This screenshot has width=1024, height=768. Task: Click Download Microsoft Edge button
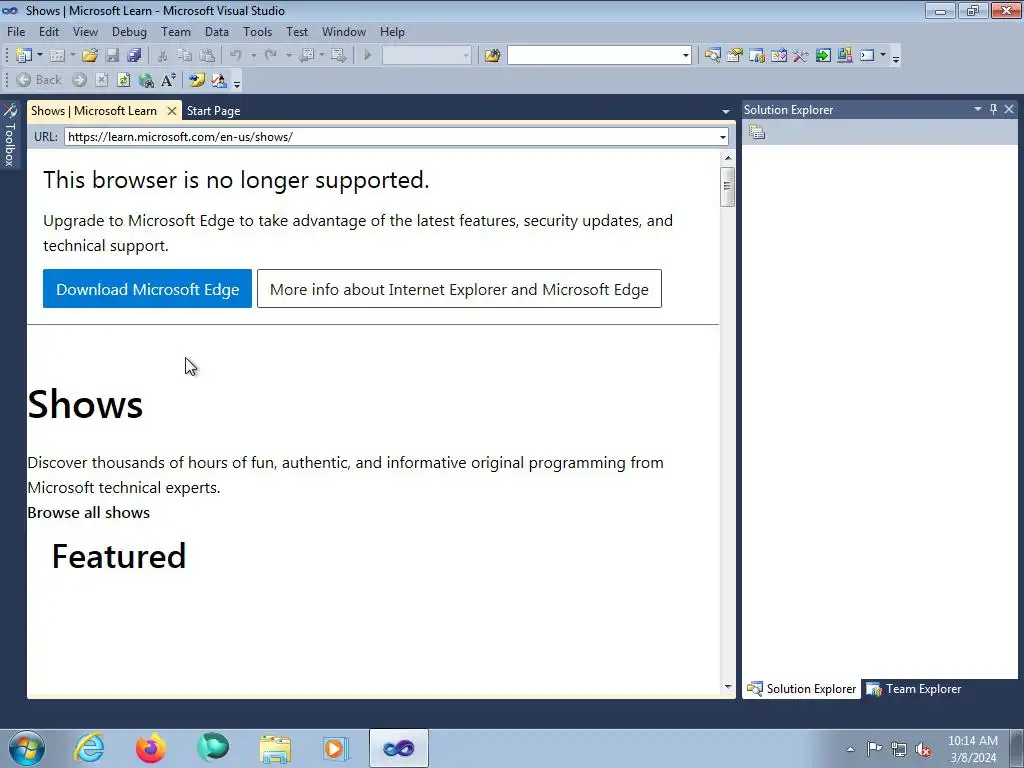click(x=148, y=289)
